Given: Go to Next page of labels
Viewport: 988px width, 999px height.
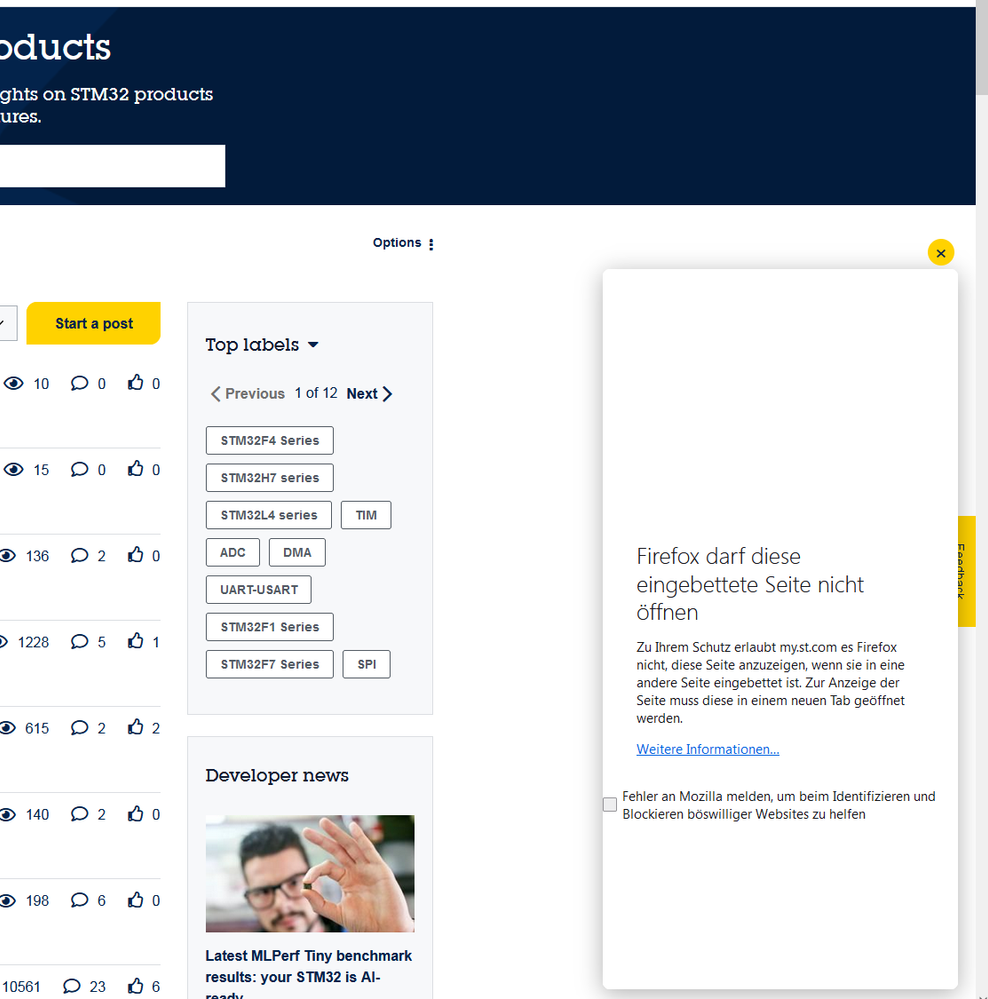Looking at the screenshot, I should (369, 394).
